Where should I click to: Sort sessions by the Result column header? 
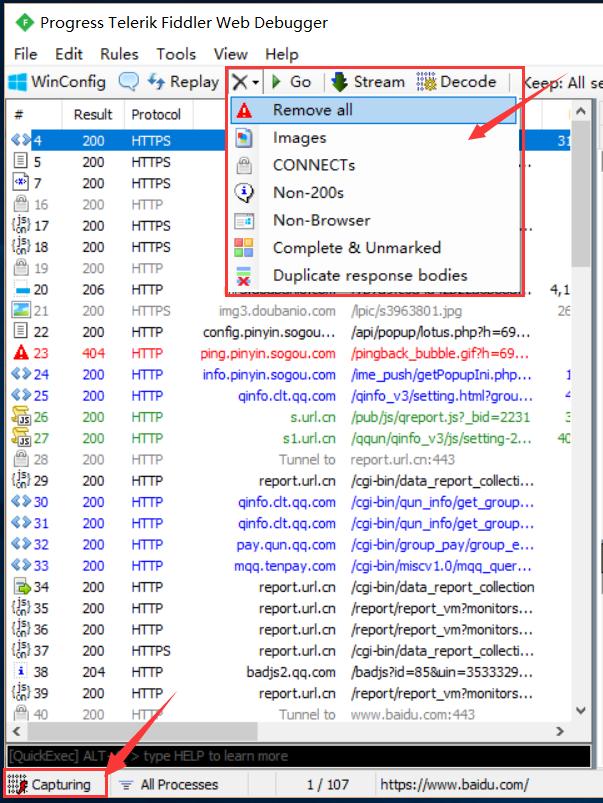click(93, 114)
